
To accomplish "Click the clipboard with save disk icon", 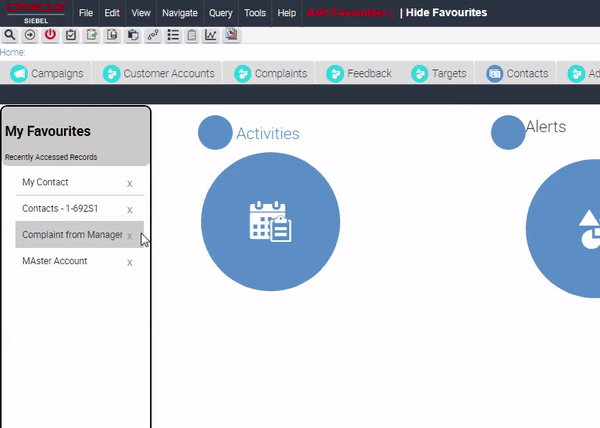I will 112,35.
